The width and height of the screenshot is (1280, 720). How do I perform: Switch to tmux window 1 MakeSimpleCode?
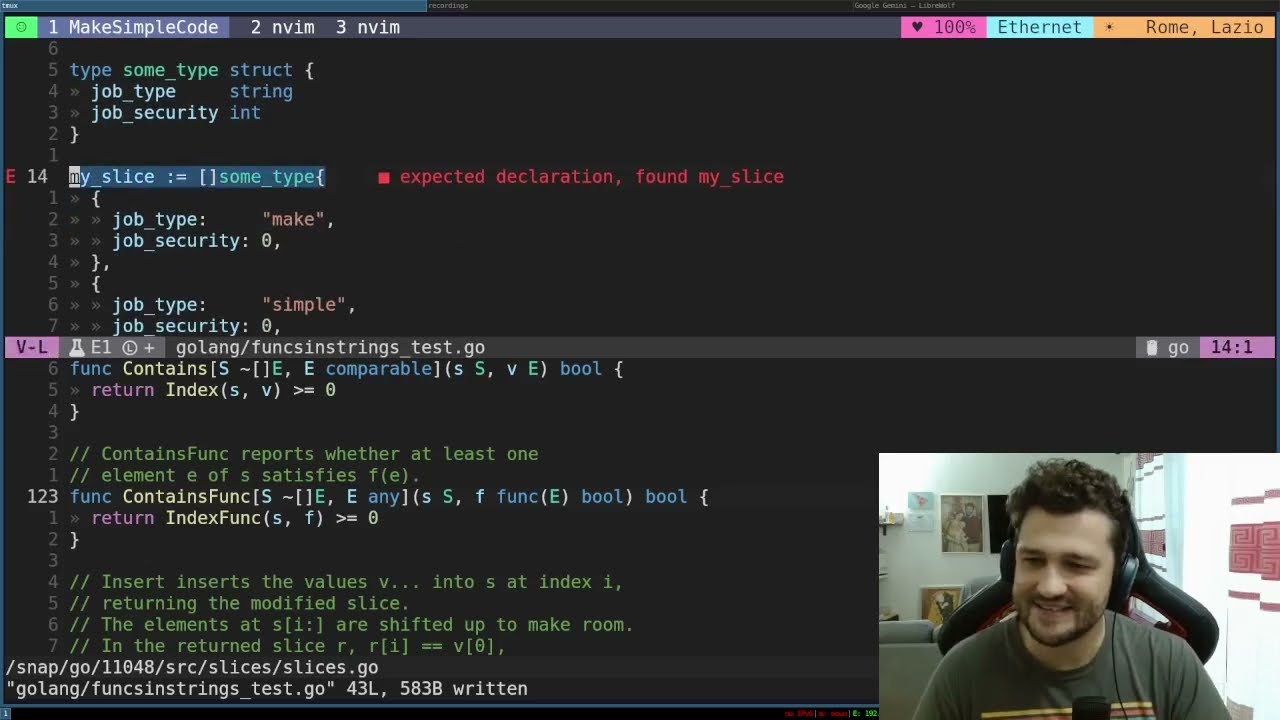[x=133, y=27]
